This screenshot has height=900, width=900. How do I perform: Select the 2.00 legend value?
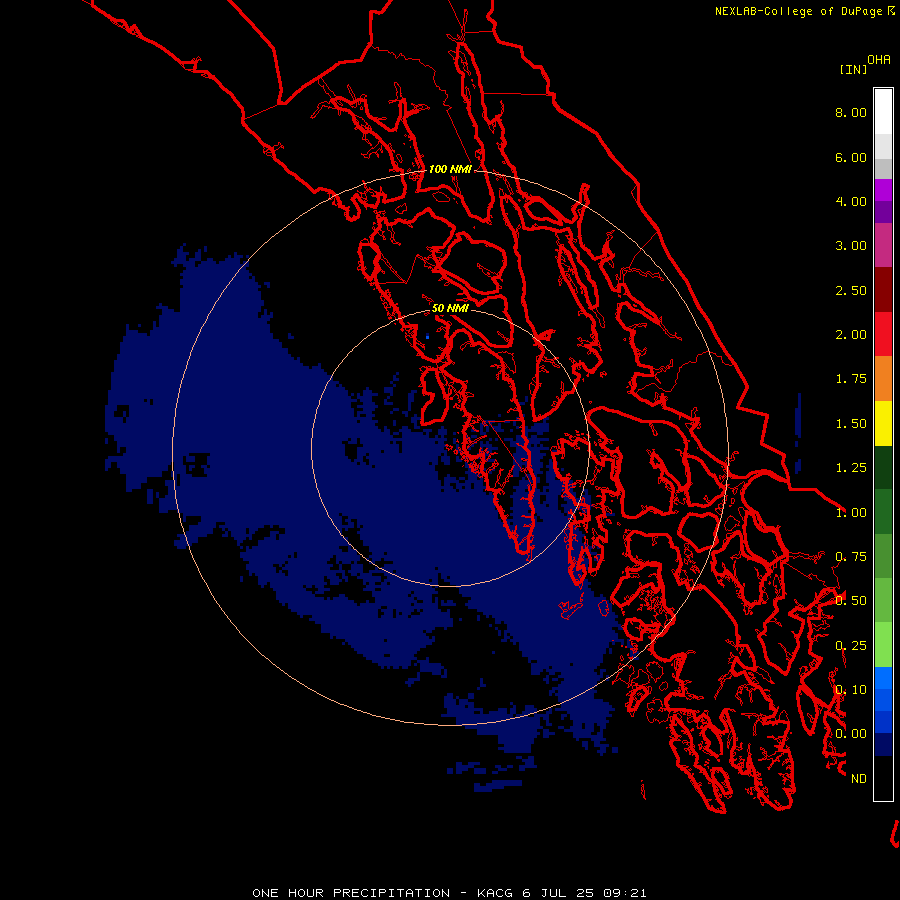851,335
